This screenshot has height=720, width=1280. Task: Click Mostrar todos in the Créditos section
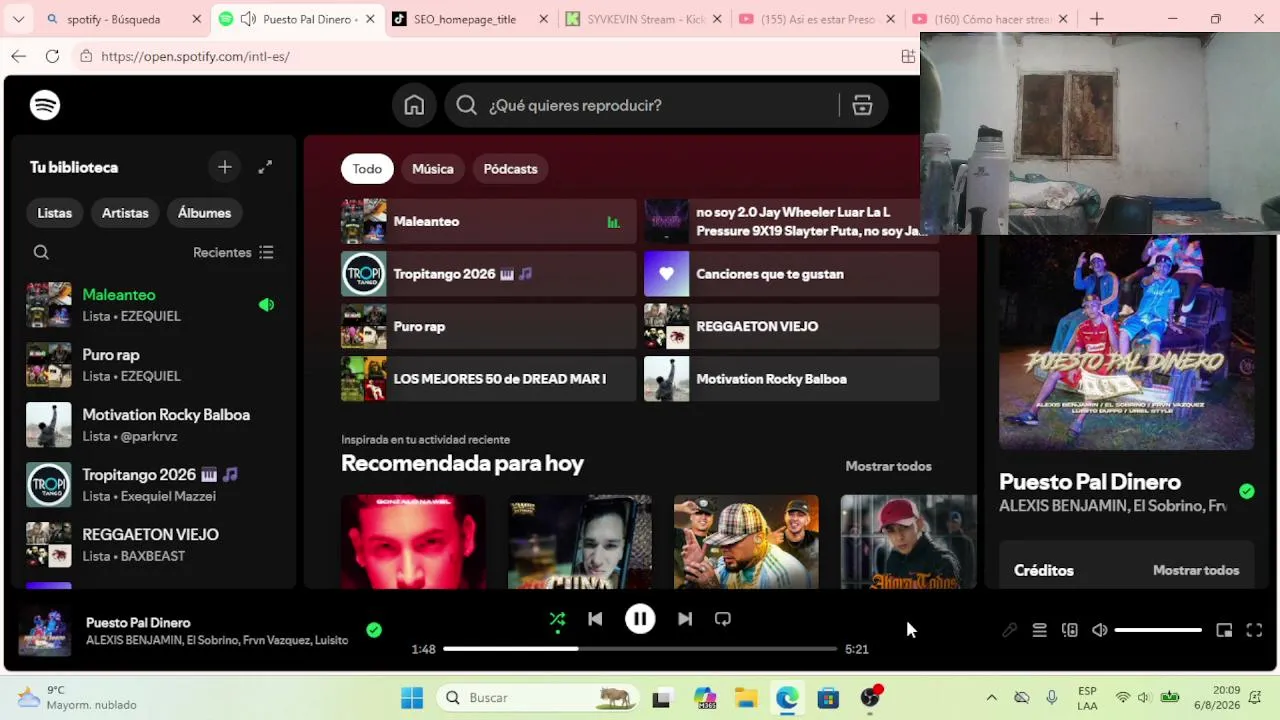(x=1196, y=570)
